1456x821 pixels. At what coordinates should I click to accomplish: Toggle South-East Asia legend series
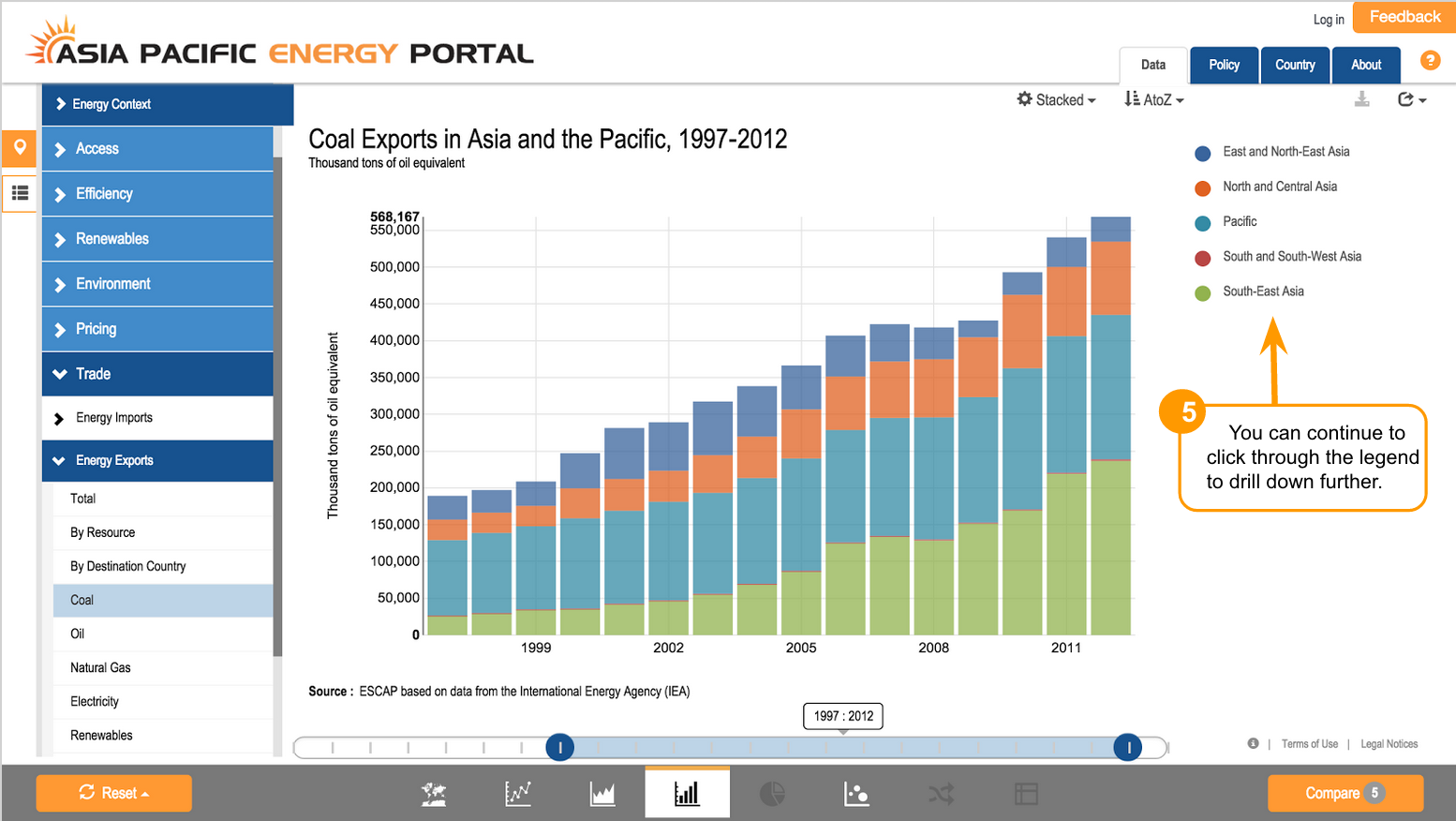1262,291
